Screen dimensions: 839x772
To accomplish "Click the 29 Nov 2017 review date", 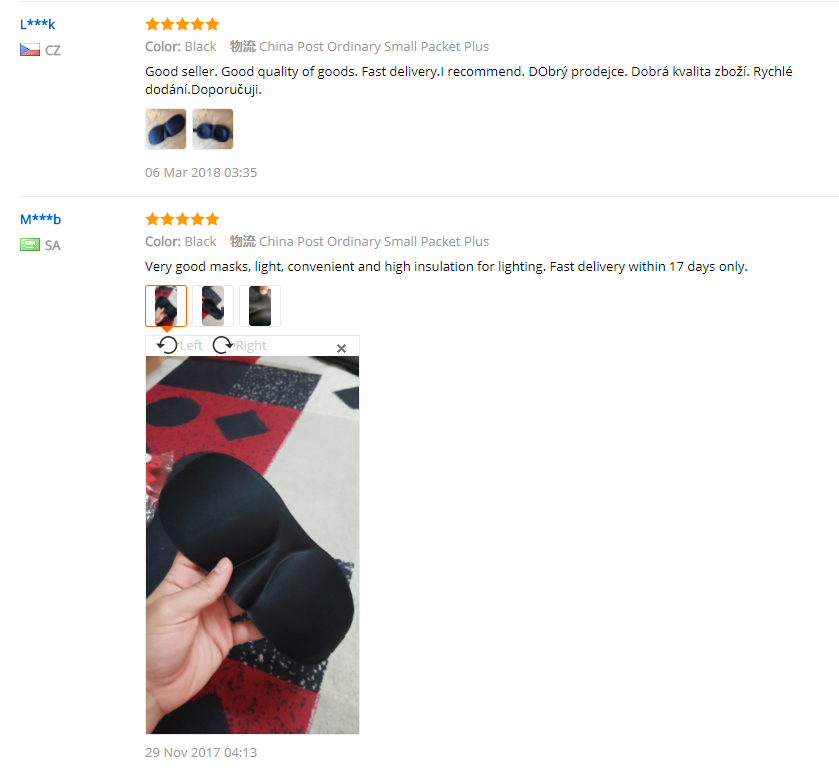I will pyautogui.click(x=201, y=753).
